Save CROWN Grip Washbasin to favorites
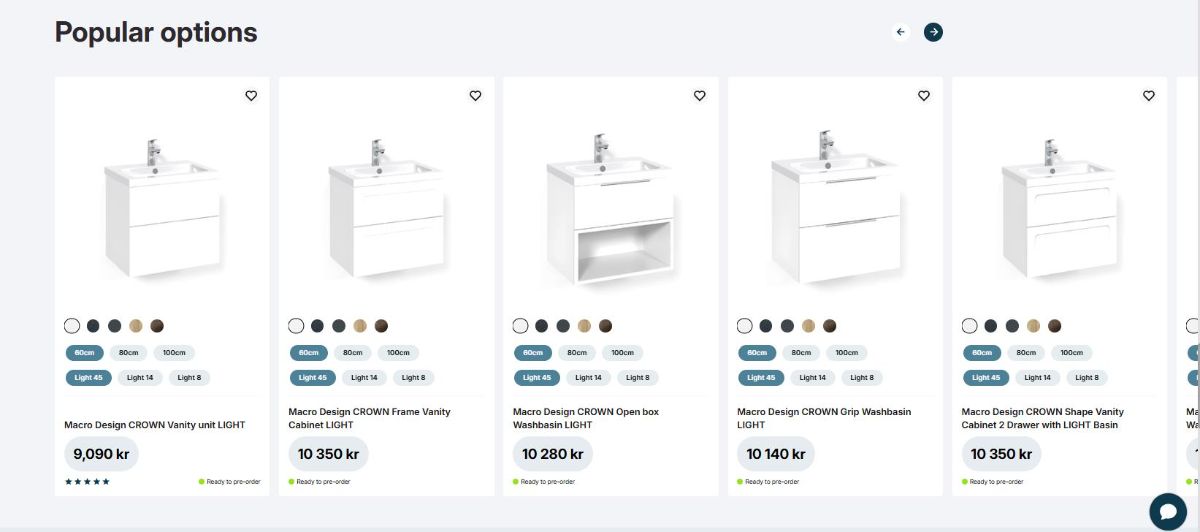Image resolution: width=1200 pixels, height=532 pixels. click(924, 96)
